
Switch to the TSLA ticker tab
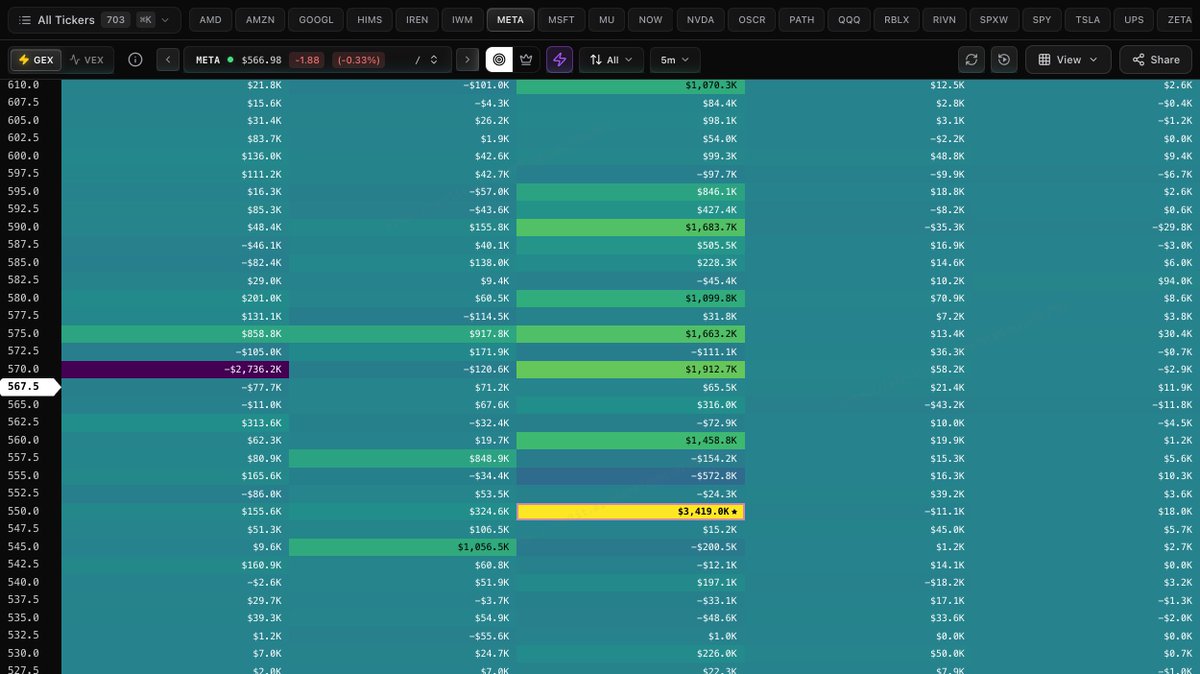[1087, 19]
